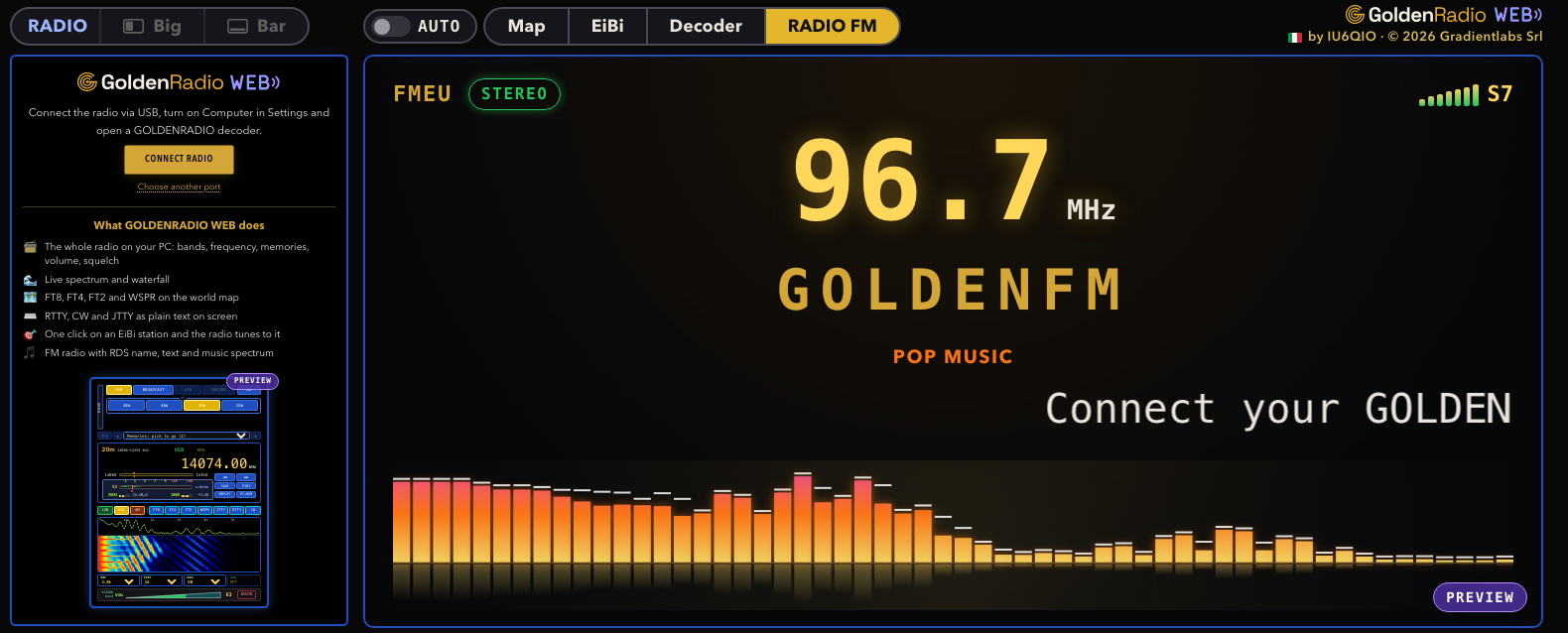Screen dimensions: 1568x633
Task: Select the RADIO FM tab
Action: (832, 26)
